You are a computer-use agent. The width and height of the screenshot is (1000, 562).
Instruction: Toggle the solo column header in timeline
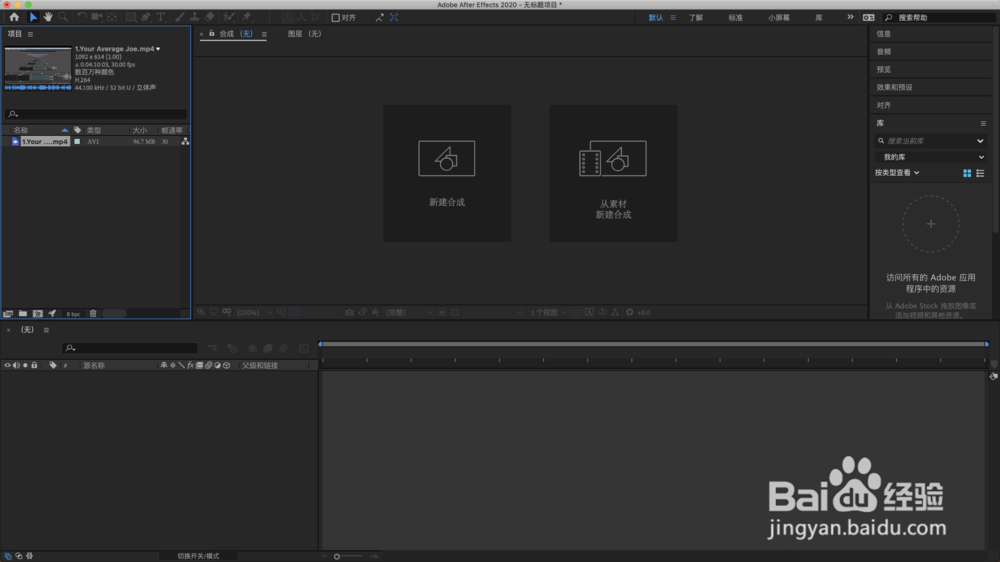(x=25, y=366)
